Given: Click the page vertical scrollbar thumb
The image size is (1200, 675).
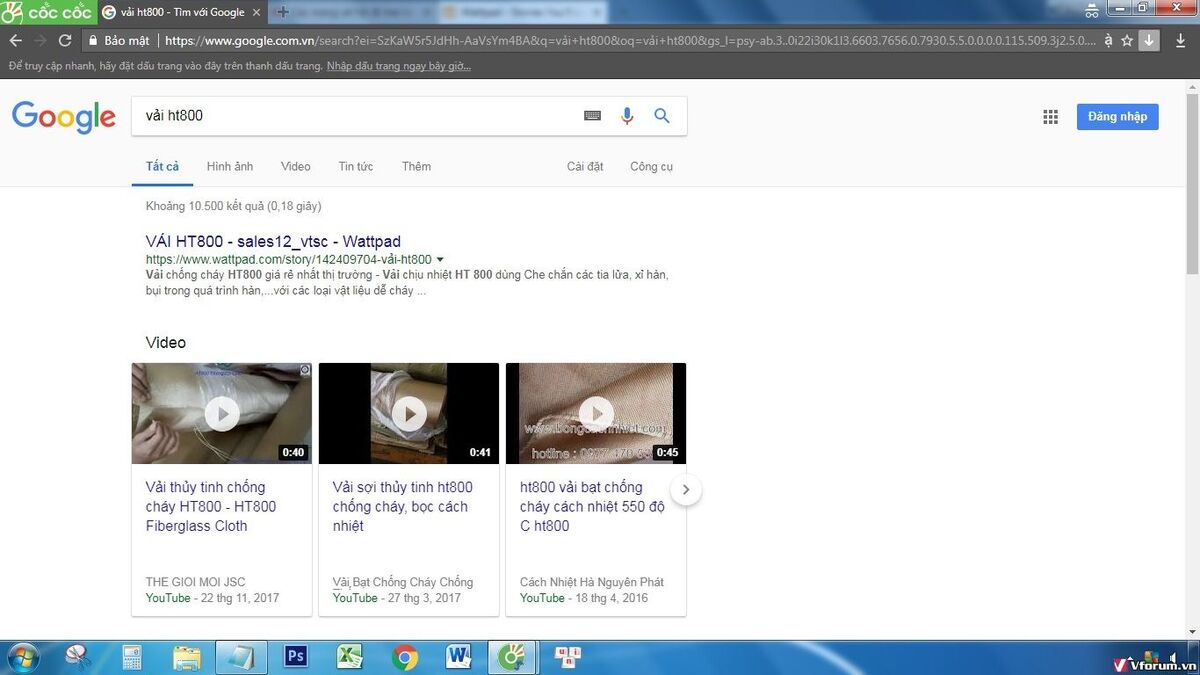Looking at the screenshot, I should [x=1192, y=182].
